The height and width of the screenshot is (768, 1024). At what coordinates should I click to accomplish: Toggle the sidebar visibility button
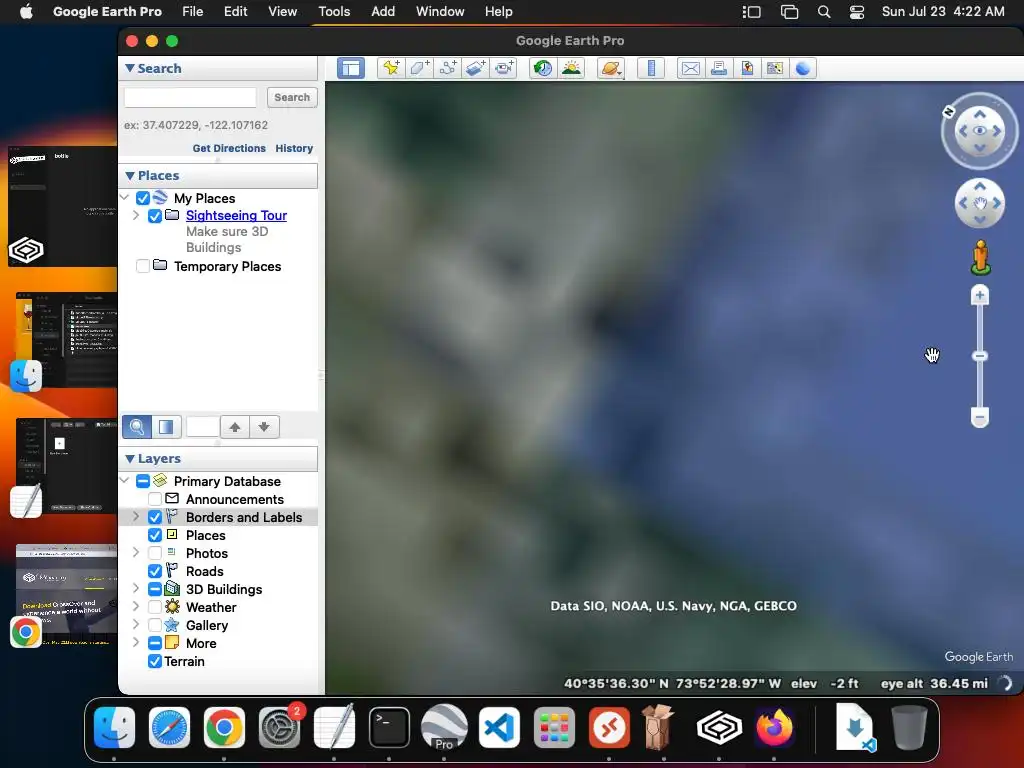[351, 68]
